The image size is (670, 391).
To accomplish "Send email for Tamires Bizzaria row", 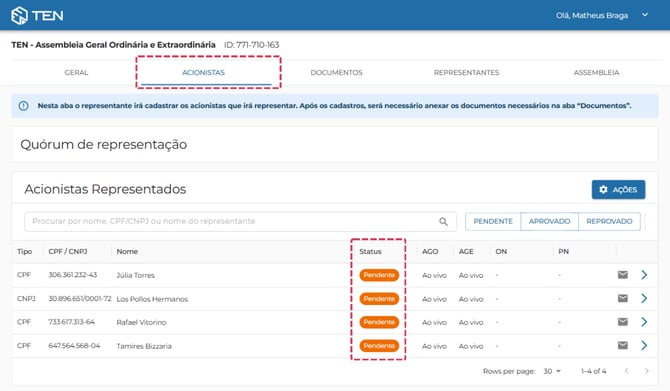I will [x=623, y=345].
